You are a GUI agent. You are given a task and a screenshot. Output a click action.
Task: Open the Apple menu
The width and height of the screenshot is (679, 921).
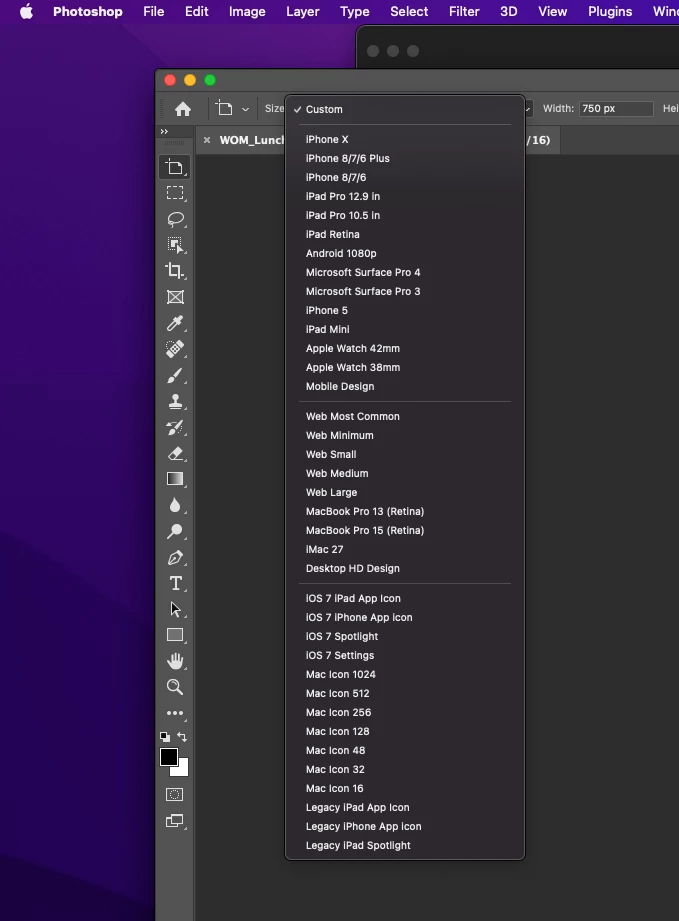pos(26,12)
